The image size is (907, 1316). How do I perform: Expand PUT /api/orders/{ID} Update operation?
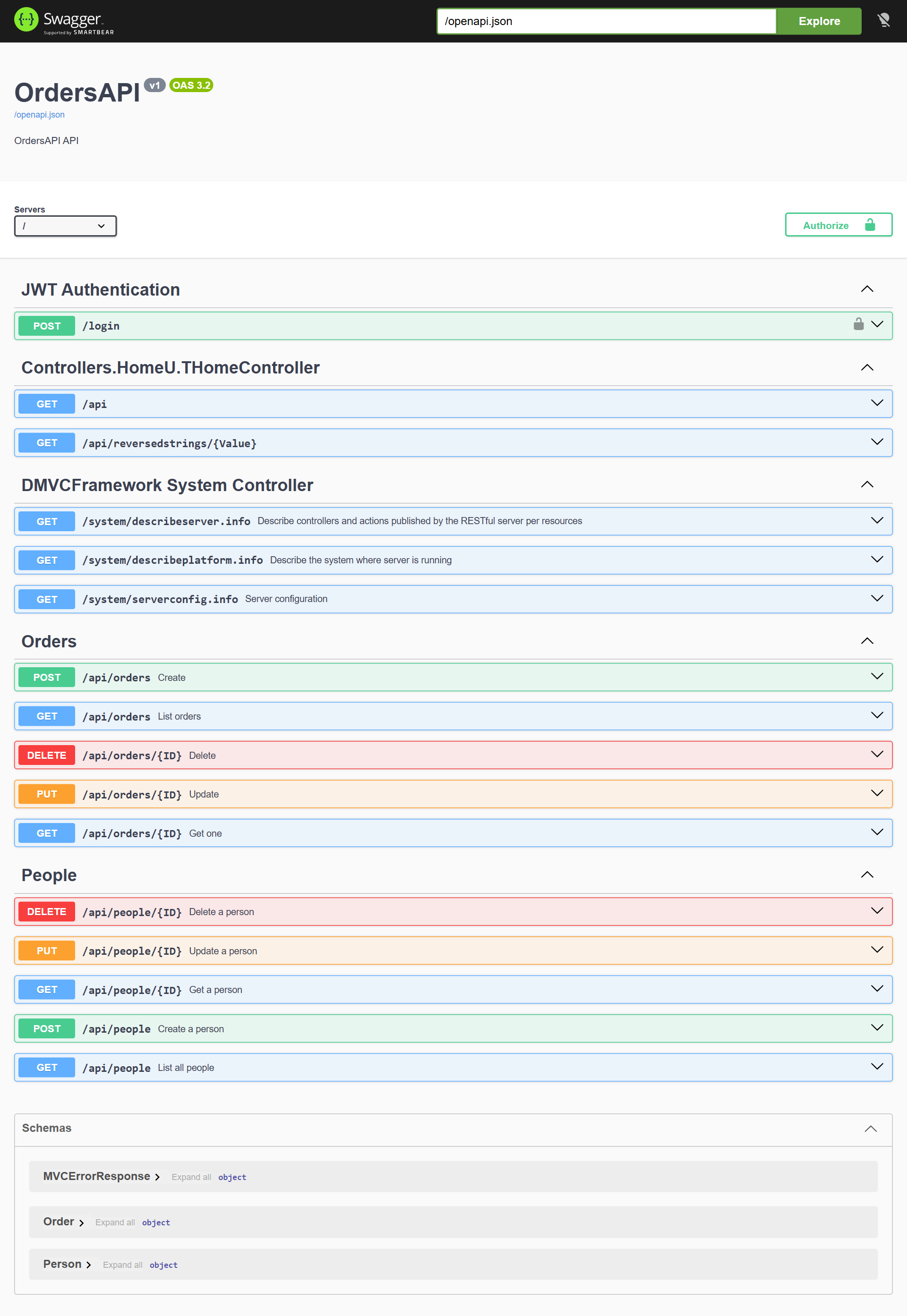click(x=453, y=794)
